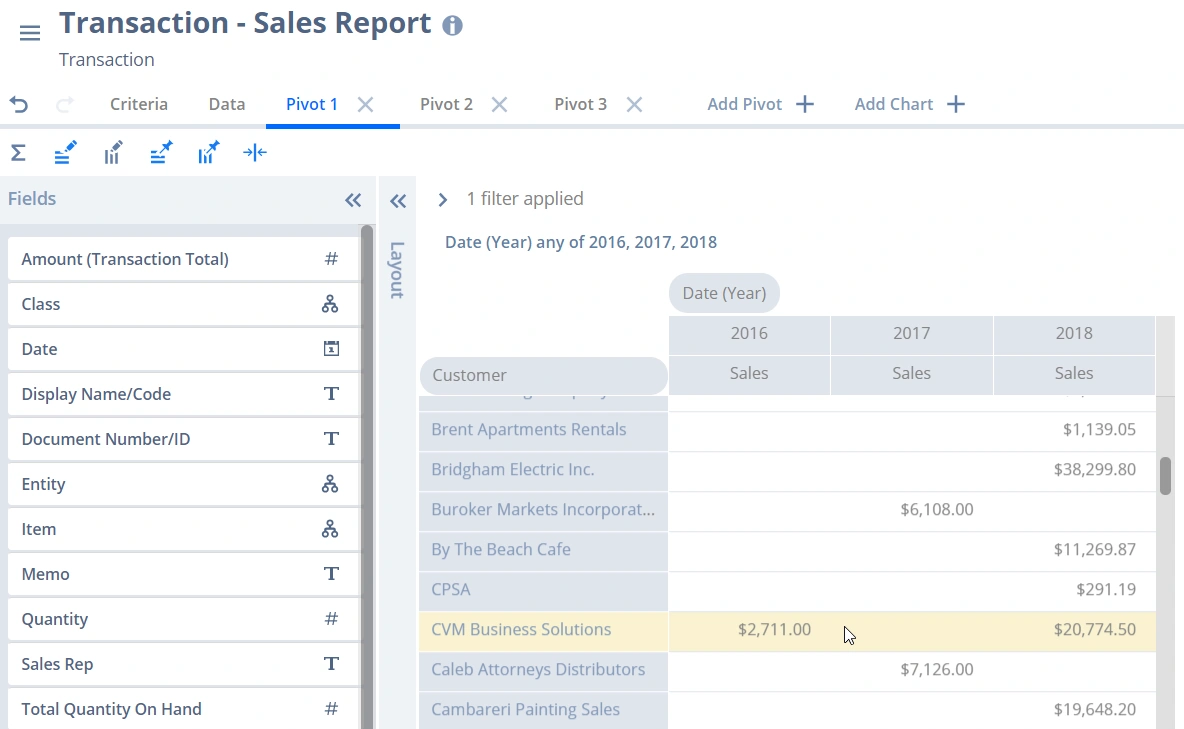Image resolution: width=1184 pixels, height=729 pixels.
Task: Click the pin columns icon
Action: (x=208, y=153)
